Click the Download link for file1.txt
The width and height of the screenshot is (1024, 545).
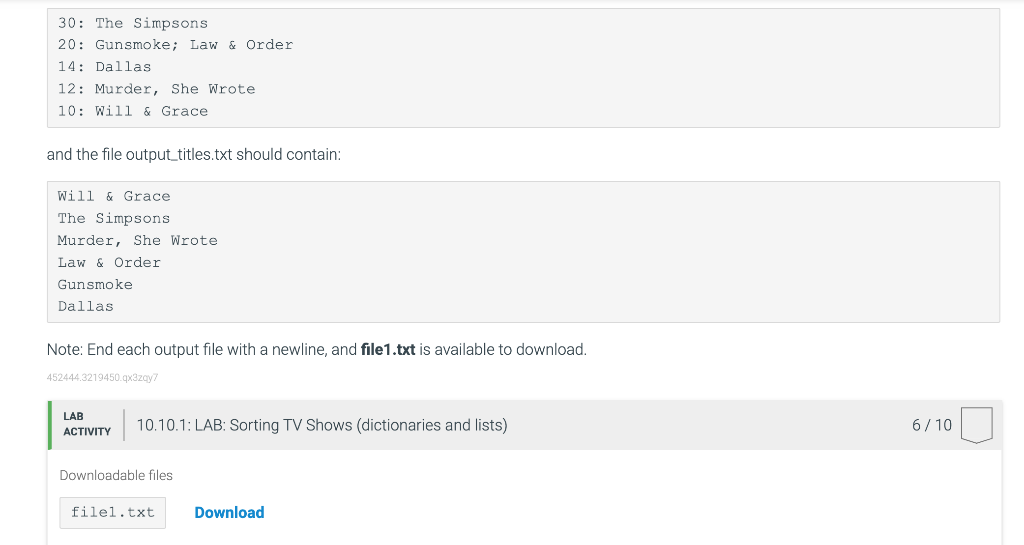click(x=229, y=512)
